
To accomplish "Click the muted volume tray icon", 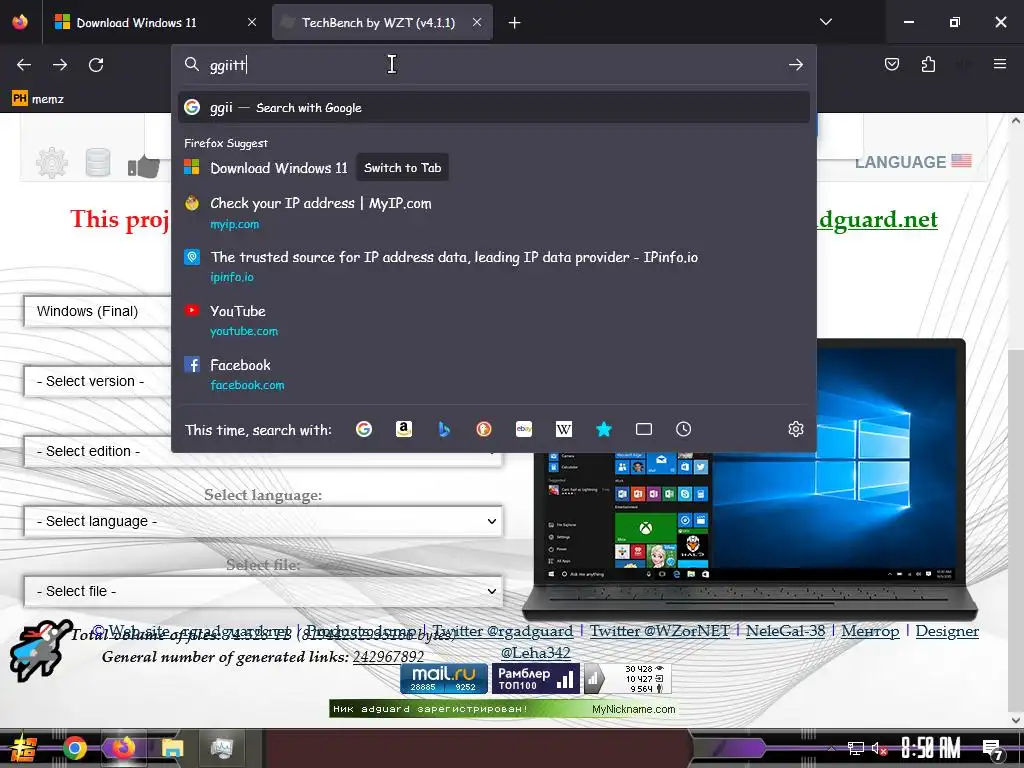I will (x=878, y=748).
